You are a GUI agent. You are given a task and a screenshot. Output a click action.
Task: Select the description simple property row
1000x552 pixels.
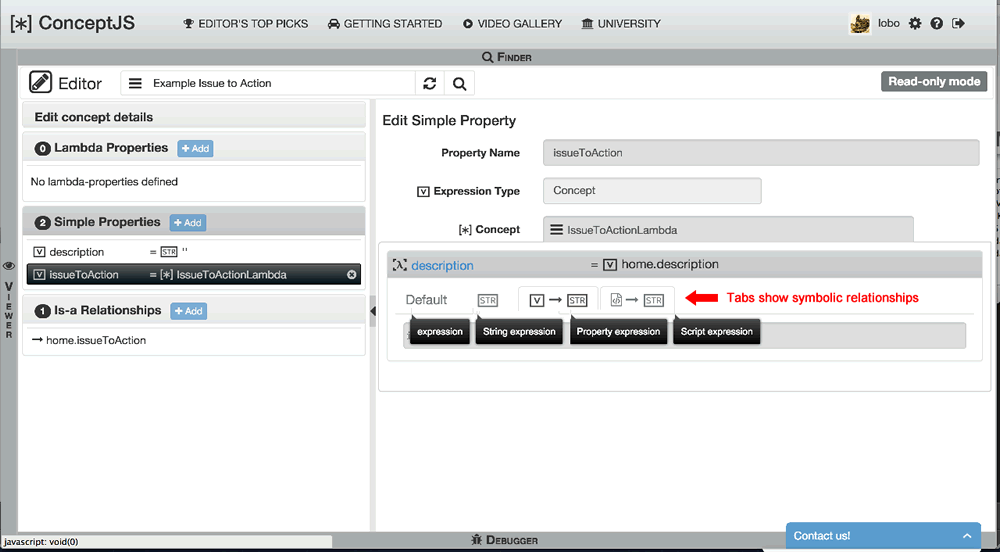pos(194,252)
